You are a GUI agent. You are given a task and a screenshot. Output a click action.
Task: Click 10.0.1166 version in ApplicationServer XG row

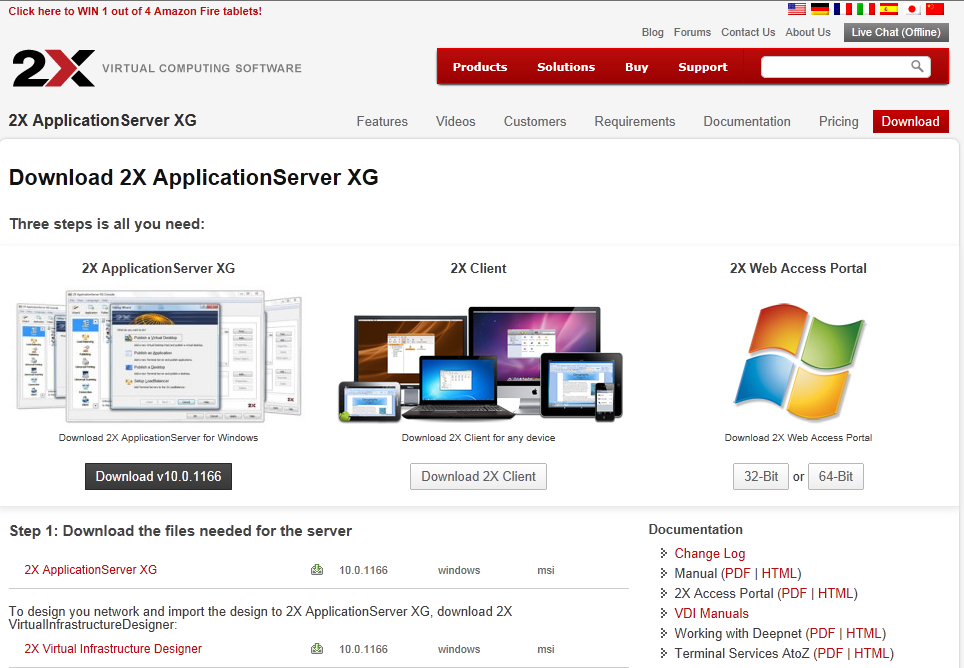point(363,570)
